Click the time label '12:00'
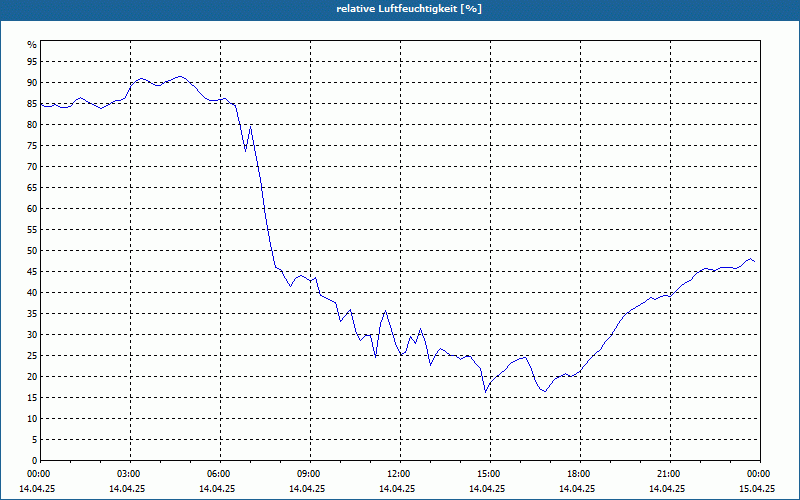Image resolution: width=800 pixels, height=500 pixels. click(x=399, y=474)
